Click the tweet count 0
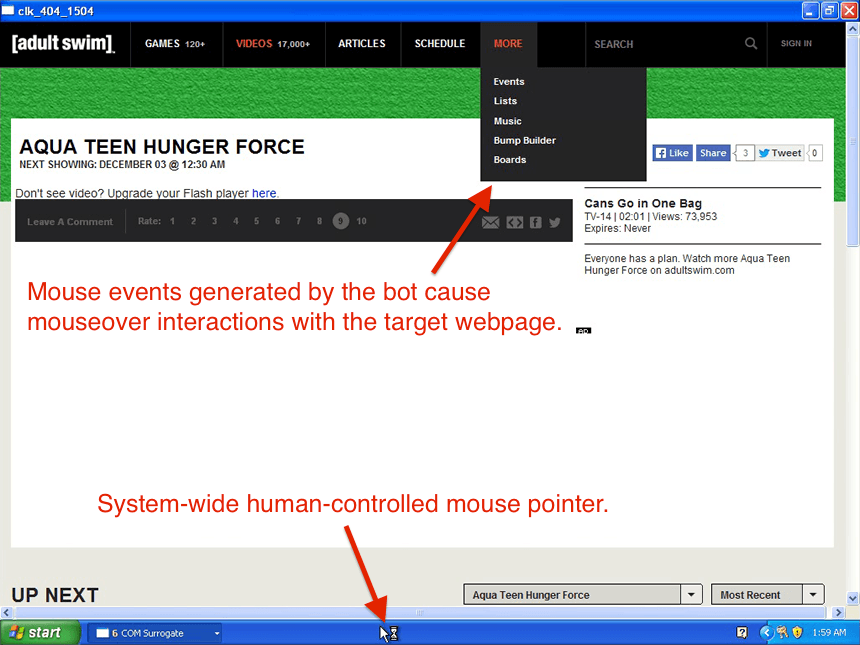860x645 pixels. 814,153
